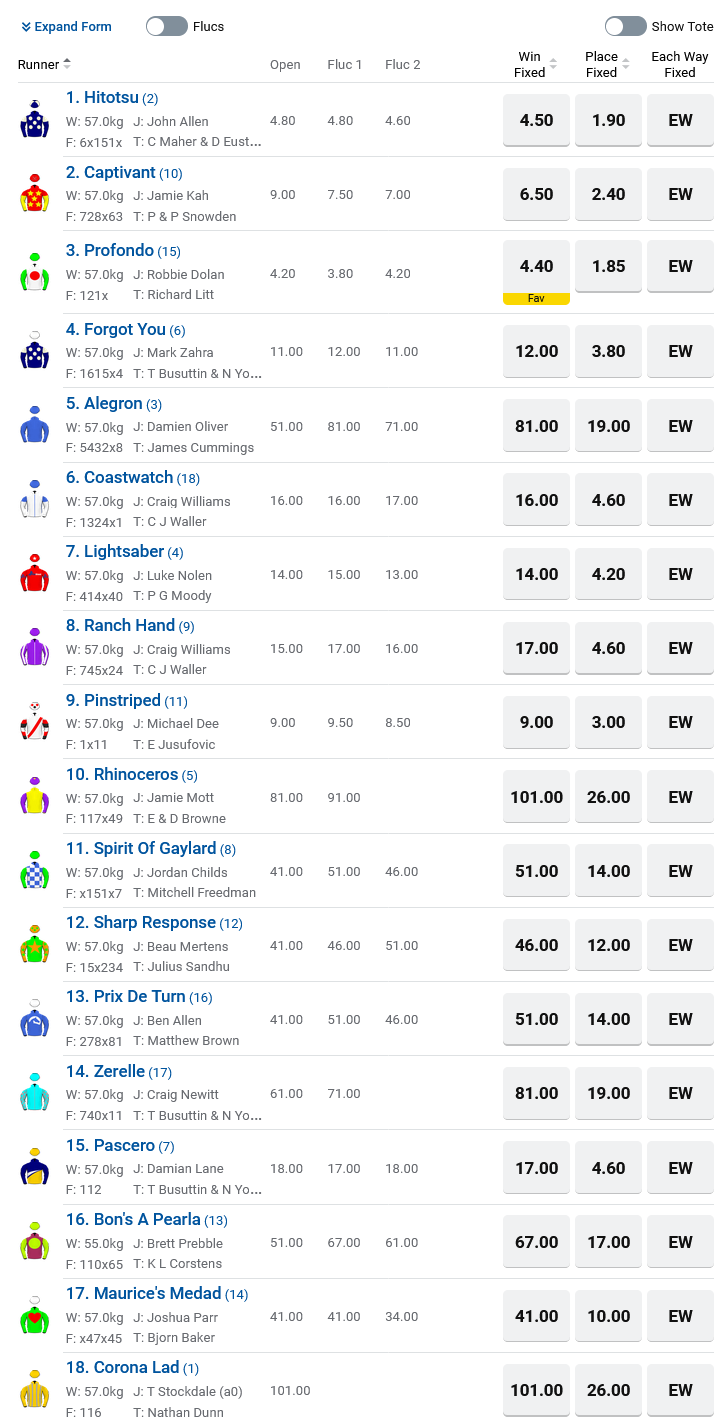This screenshot has width=728, height=1425.
Task: Toggle the Flucs switch
Action: 167,26
